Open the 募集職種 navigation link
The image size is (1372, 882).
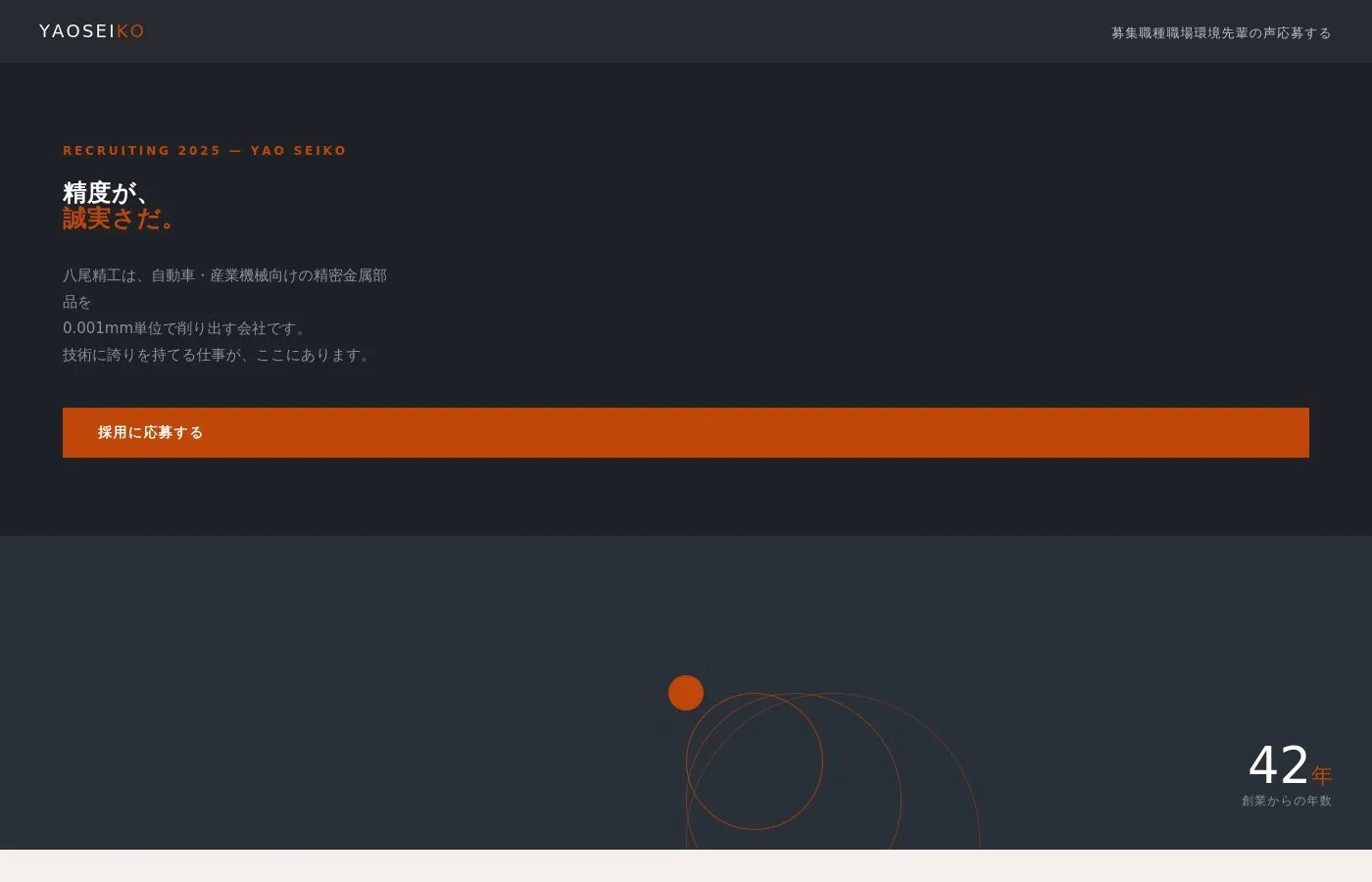click(x=1139, y=32)
